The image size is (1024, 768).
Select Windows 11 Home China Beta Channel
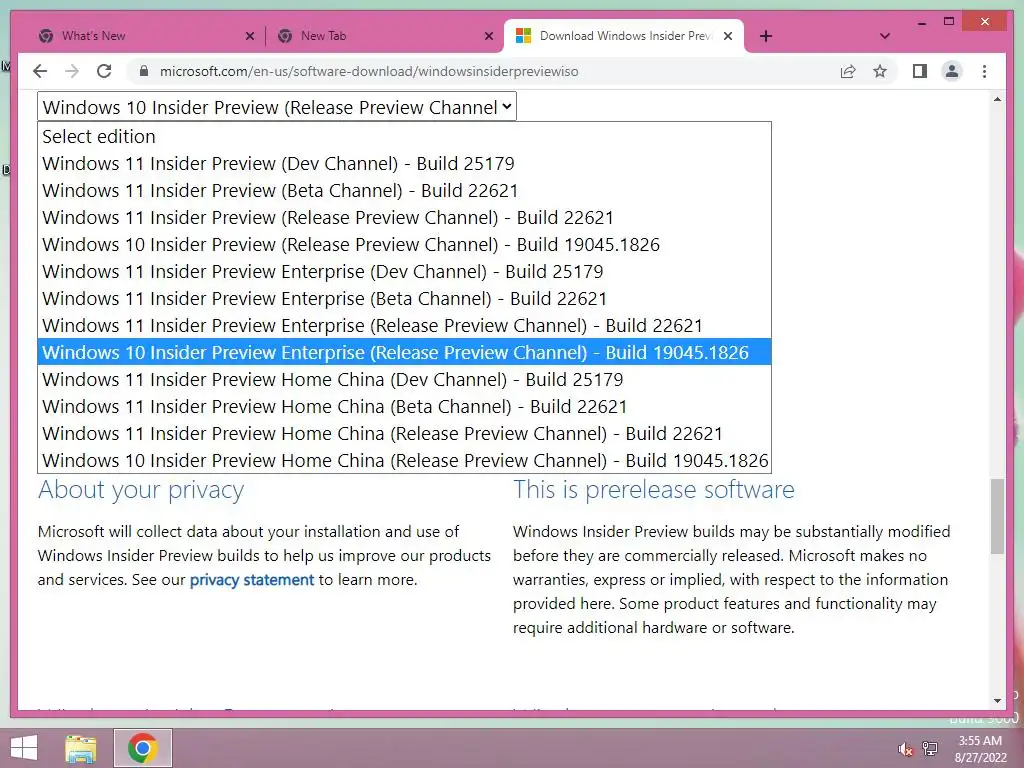tap(404, 406)
